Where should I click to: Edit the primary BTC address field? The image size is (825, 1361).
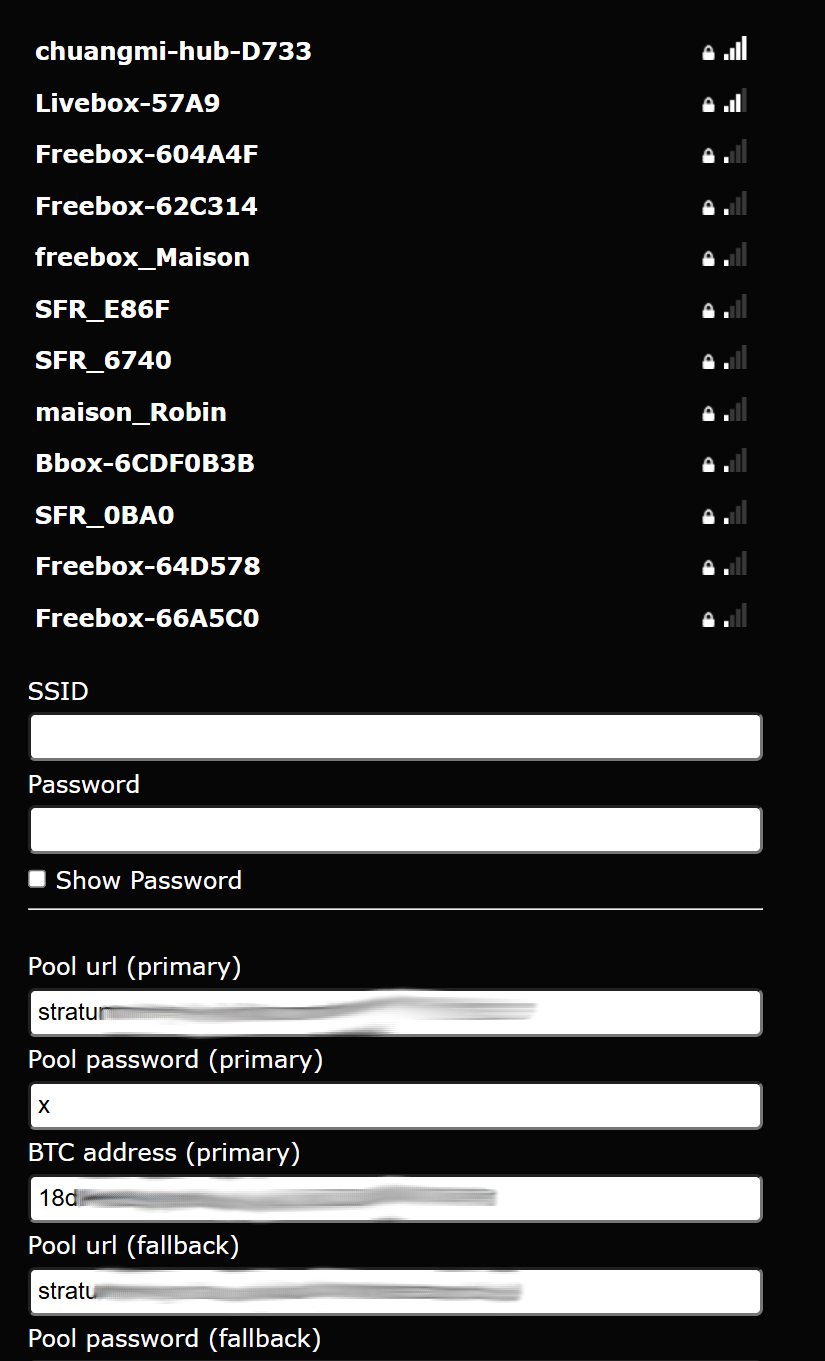point(395,1198)
